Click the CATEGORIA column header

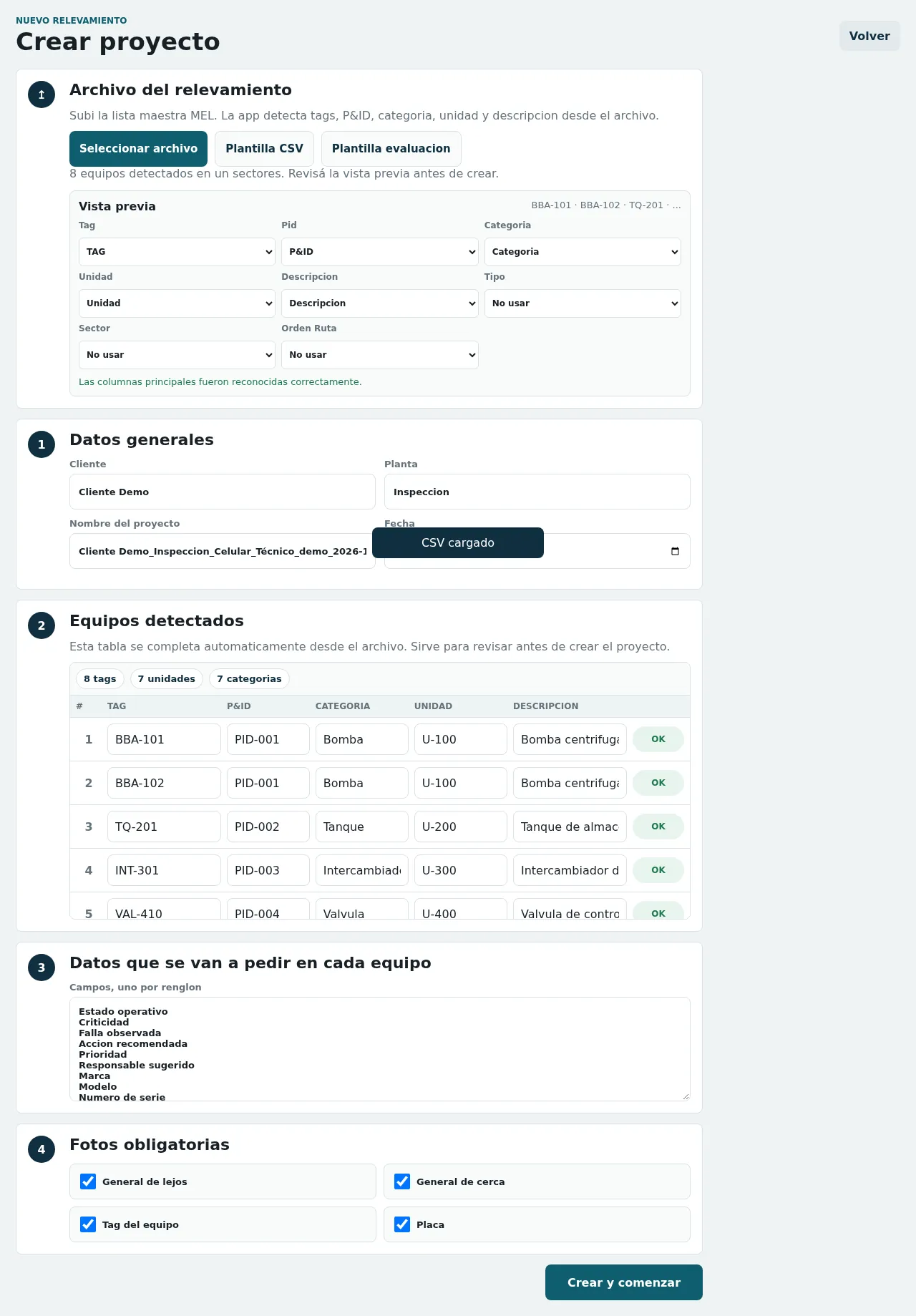click(343, 706)
